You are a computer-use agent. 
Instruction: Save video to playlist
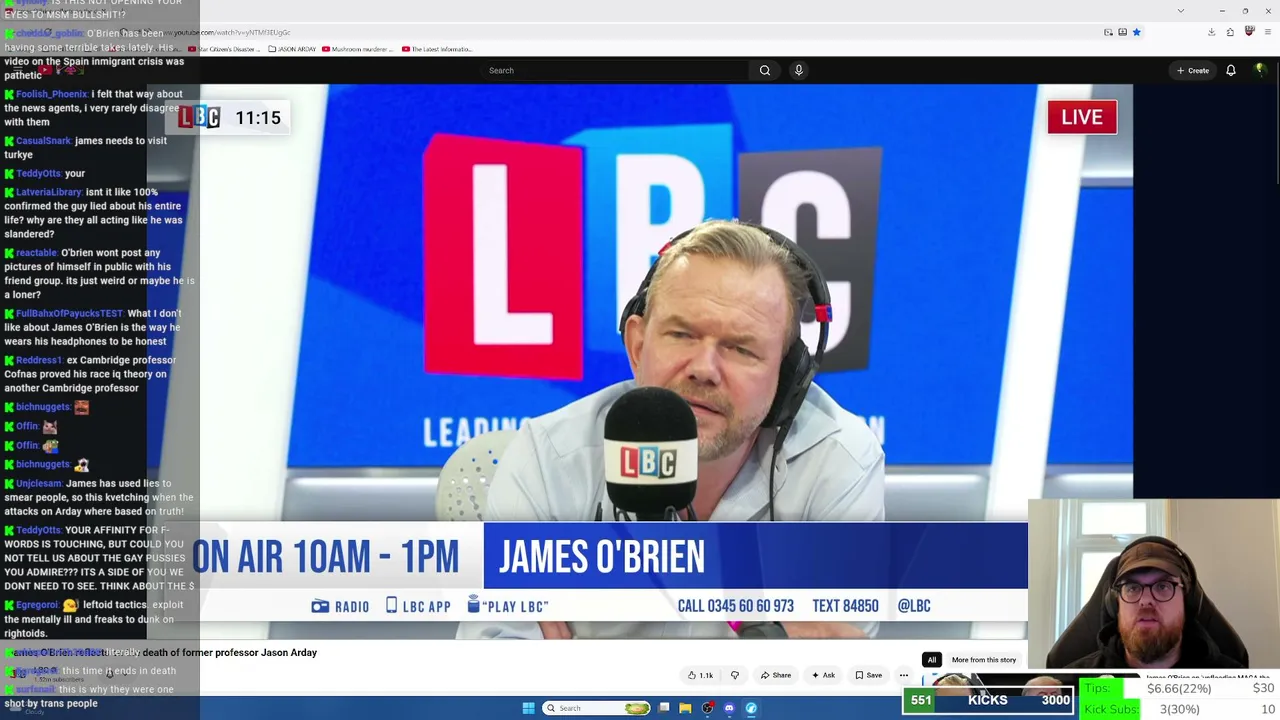pos(869,675)
